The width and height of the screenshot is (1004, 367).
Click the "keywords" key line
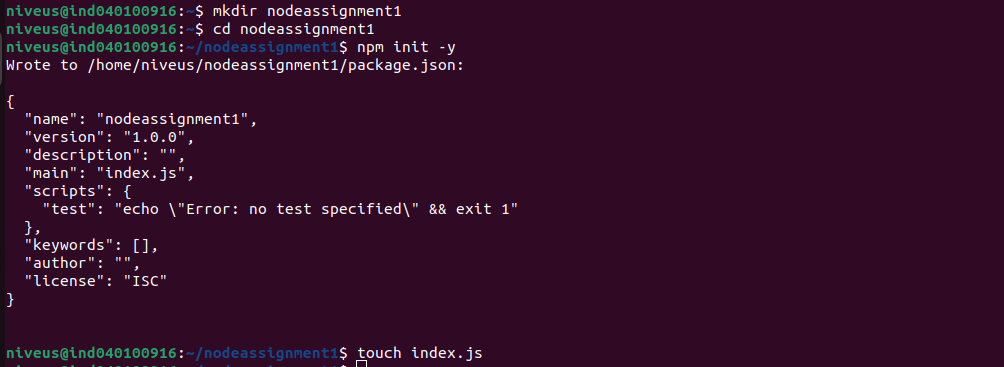[x=91, y=245]
